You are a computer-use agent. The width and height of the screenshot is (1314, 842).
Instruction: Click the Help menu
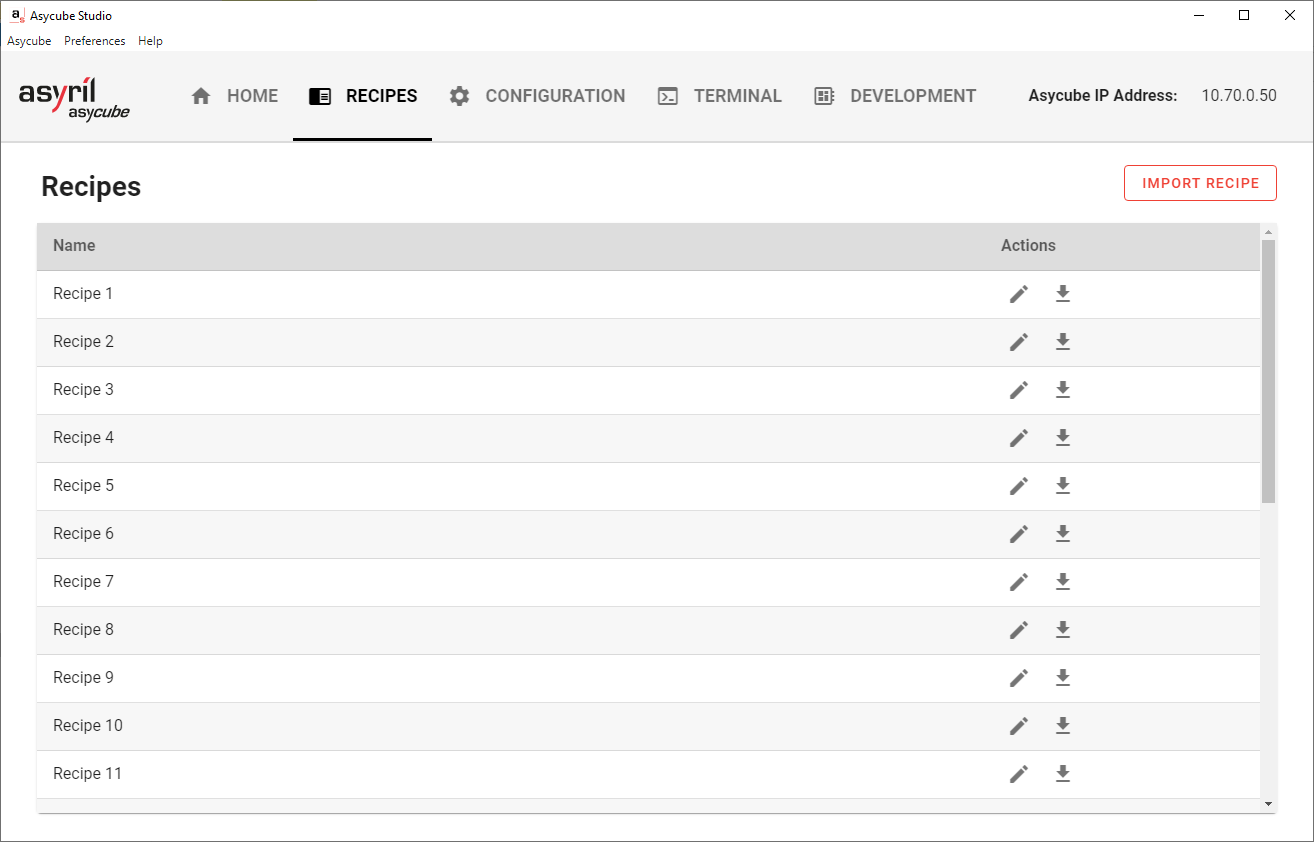coord(150,41)
